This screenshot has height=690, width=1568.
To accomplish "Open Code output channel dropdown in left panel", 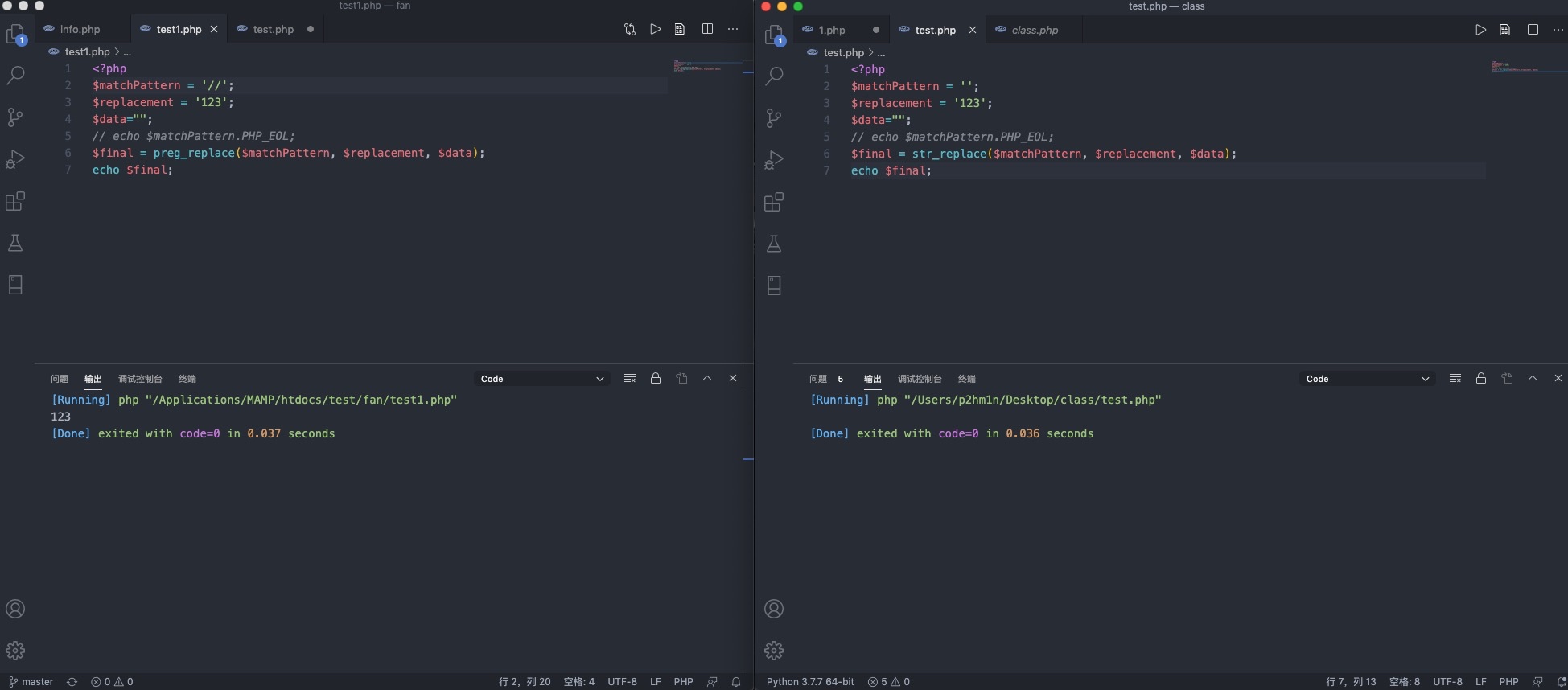I will click(541, 379).
